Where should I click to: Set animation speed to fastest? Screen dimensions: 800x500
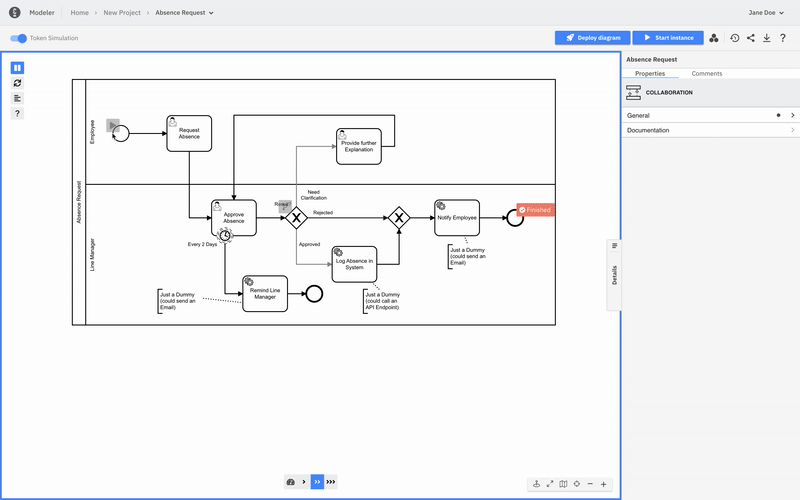click(x=331, y=482)
